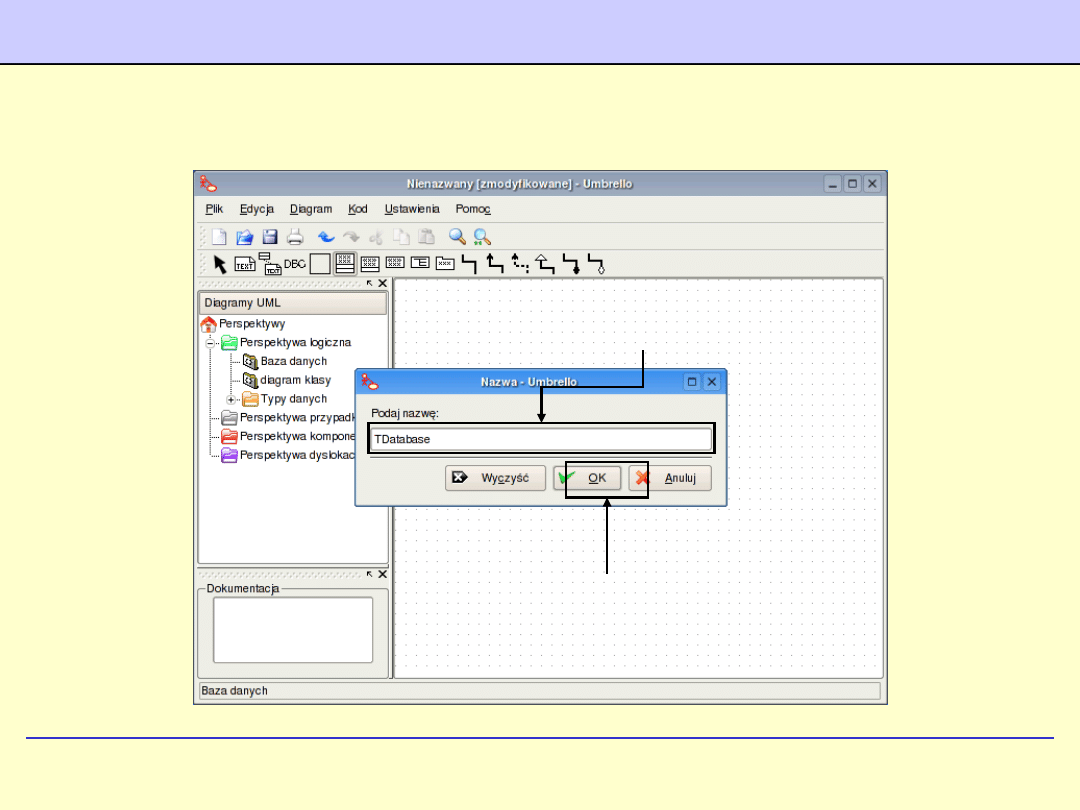
Task: Collapse the Perspektywa logiczna tree node
Action: 211,342
